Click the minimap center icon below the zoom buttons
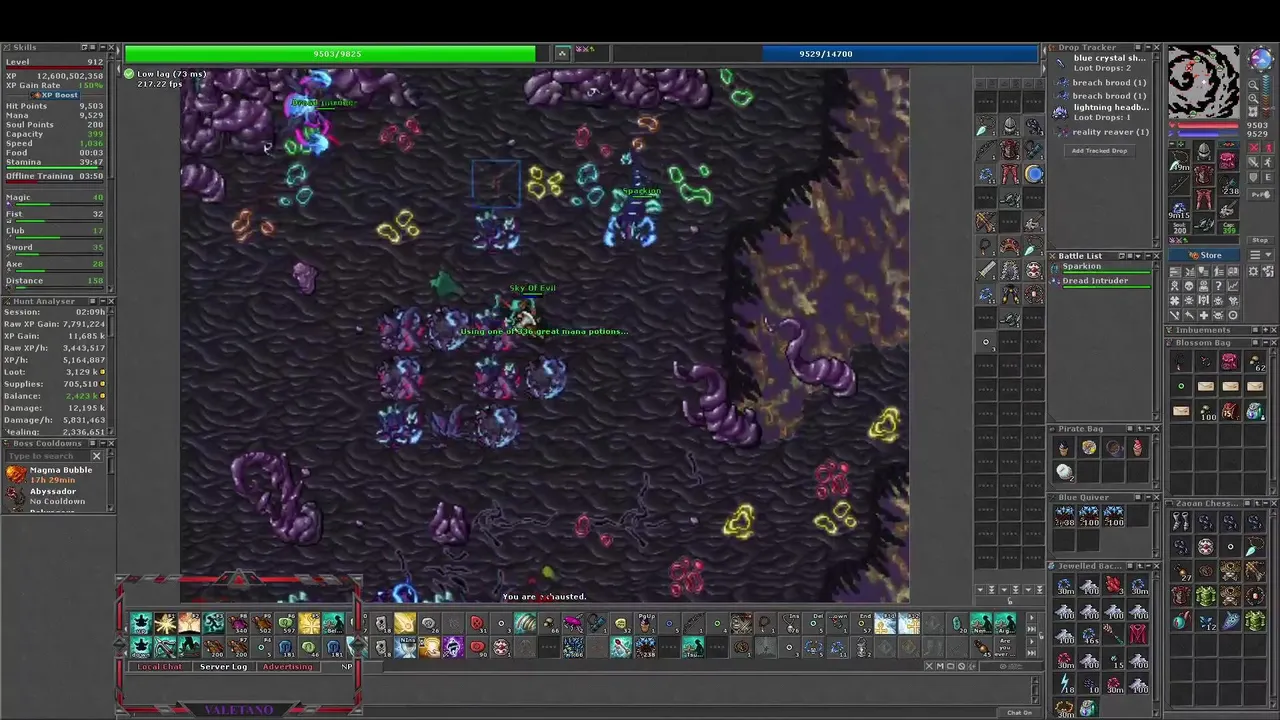The height and width of the screenshot is (720, 1280). click(1253, 112)
